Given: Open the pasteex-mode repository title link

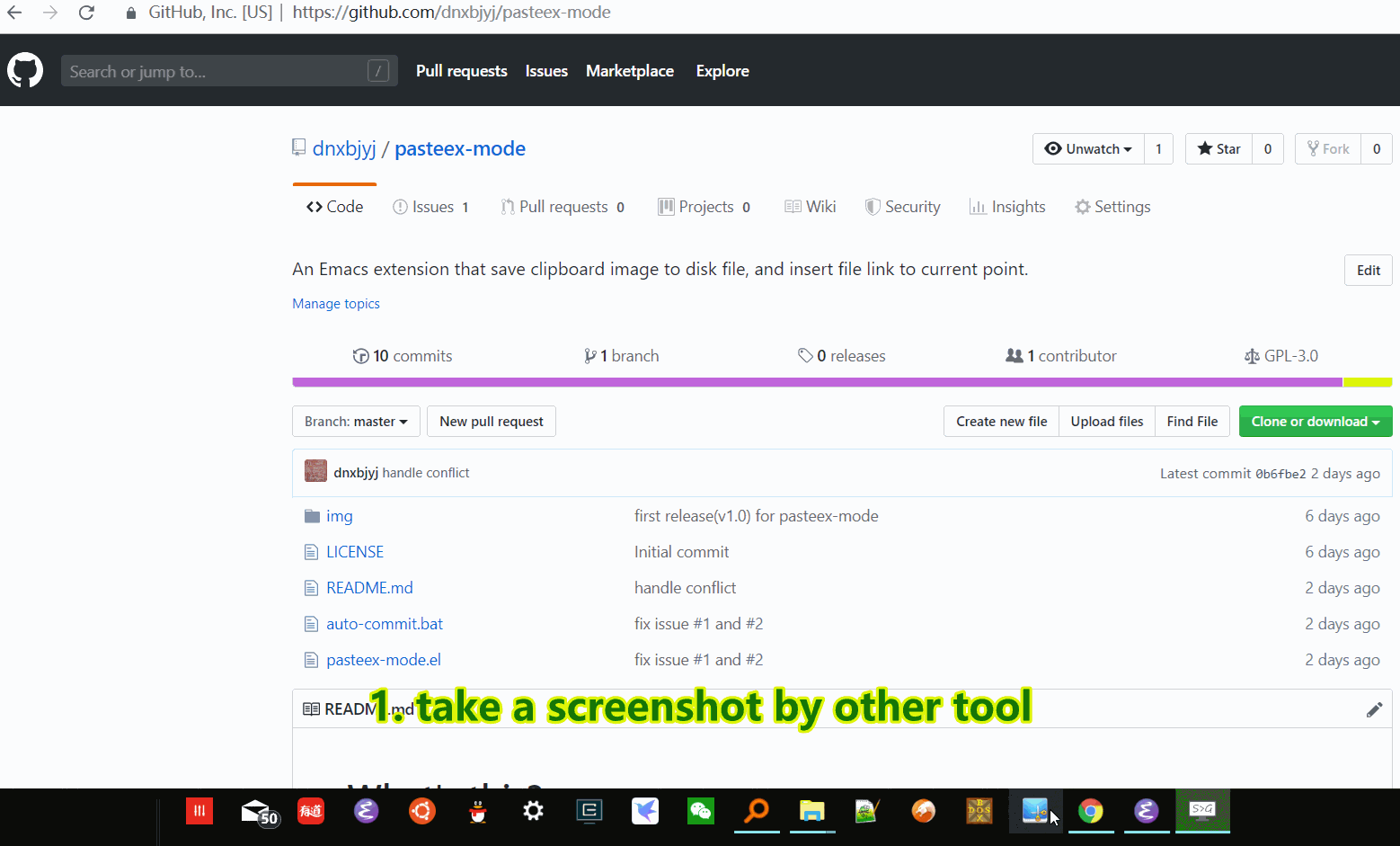Looking at the screenshot, I should (x=460, y=148).
